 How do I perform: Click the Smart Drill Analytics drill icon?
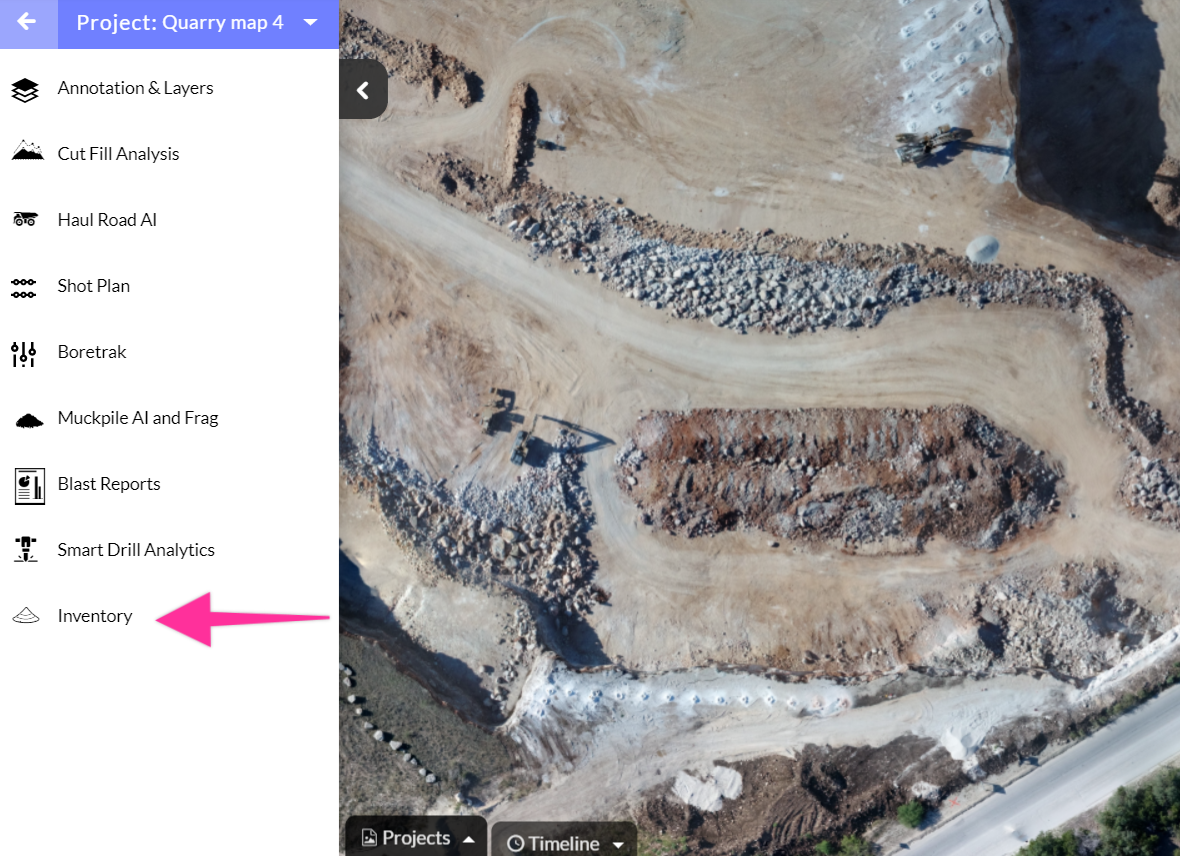26,549
